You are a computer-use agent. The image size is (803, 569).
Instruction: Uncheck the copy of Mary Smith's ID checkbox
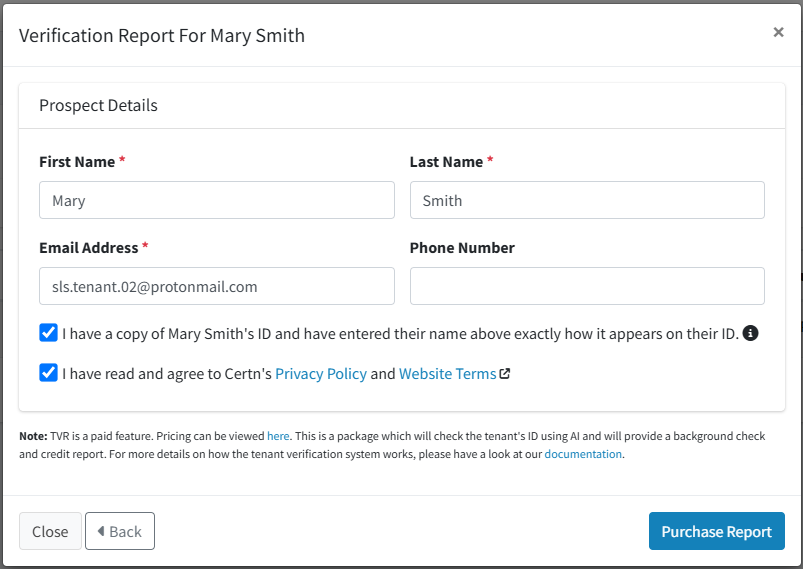click(48, 333)
